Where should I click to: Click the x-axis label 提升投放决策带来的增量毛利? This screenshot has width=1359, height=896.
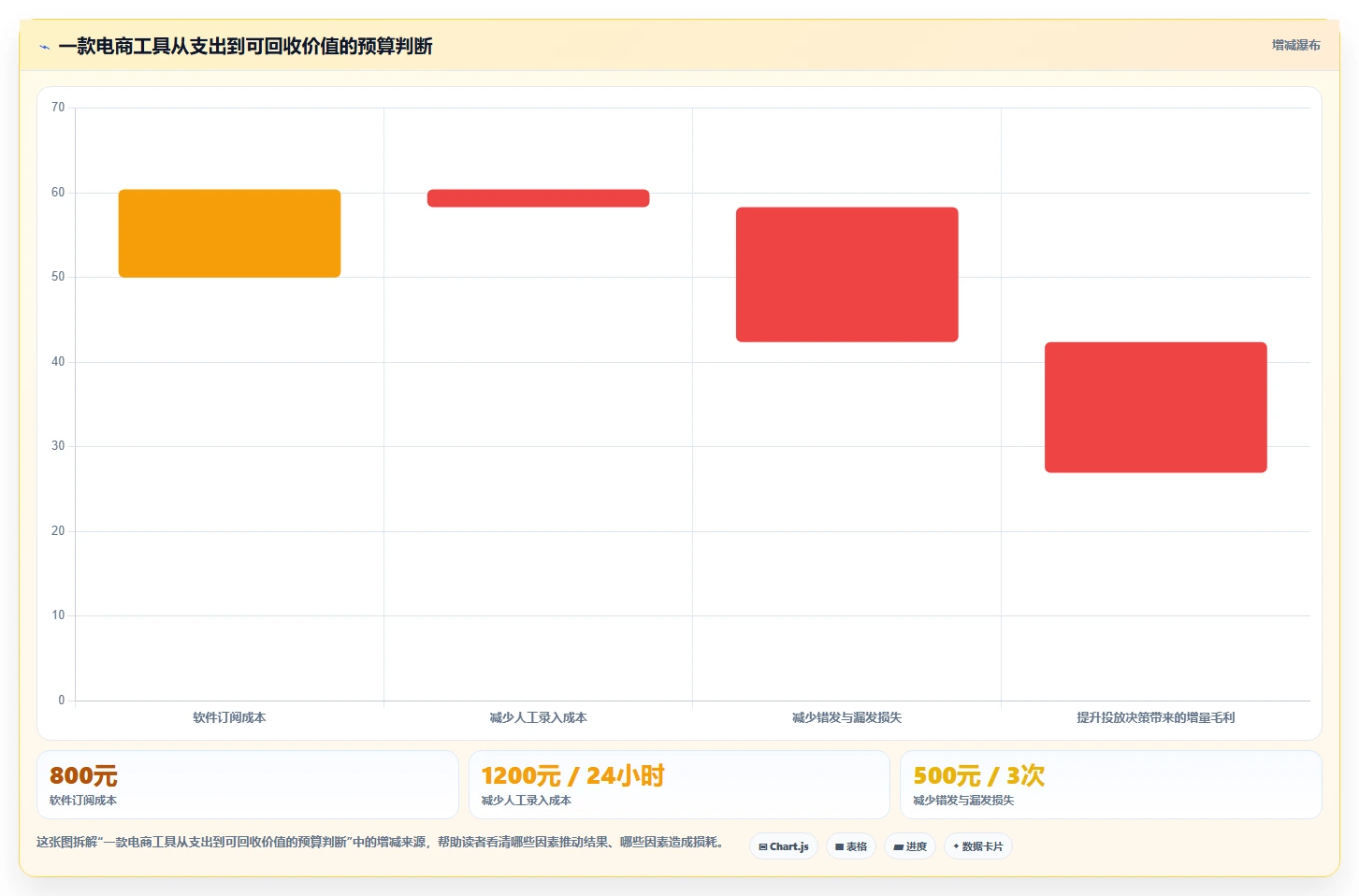1155,717
